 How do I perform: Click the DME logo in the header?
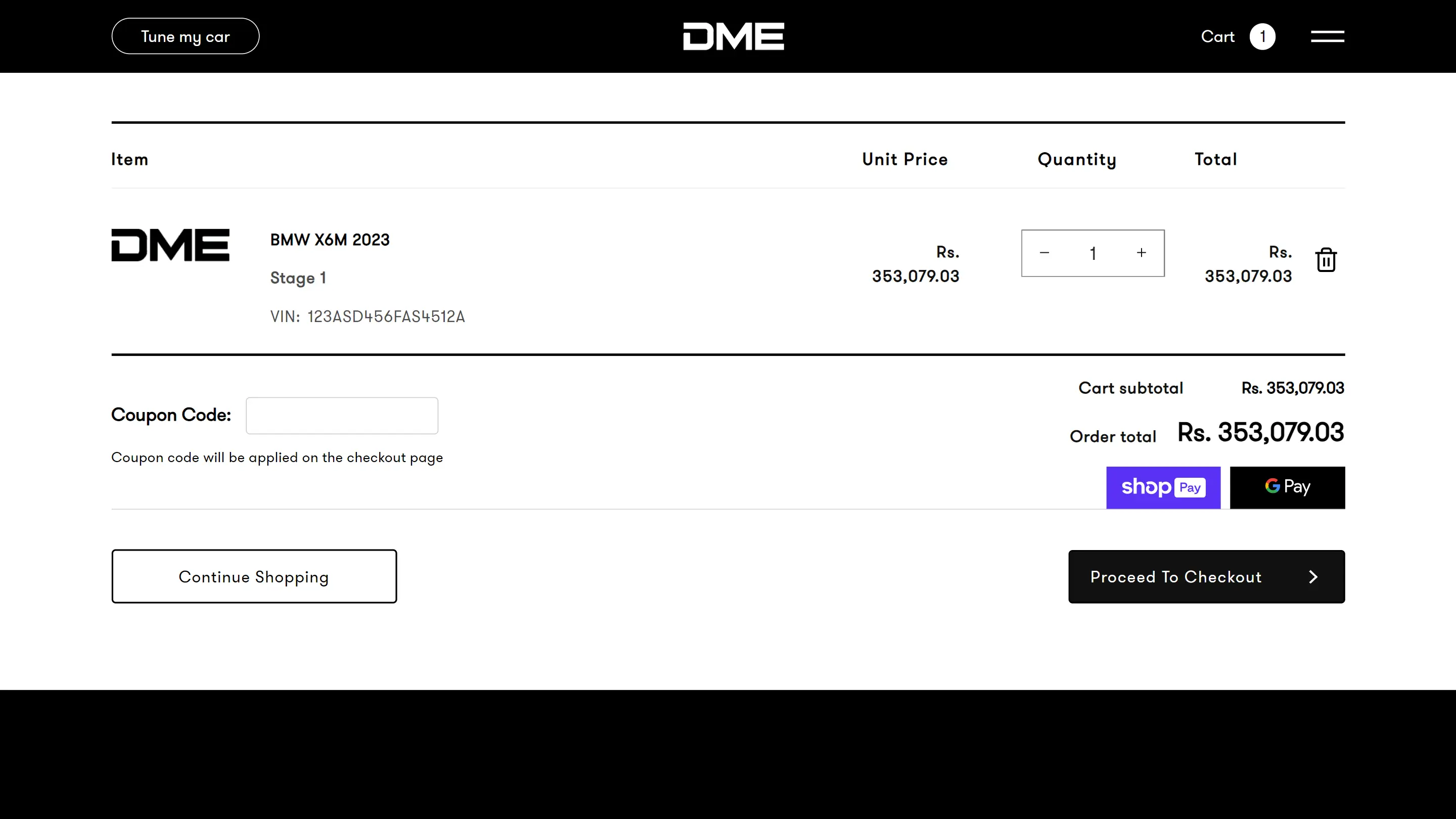point(733,37)
